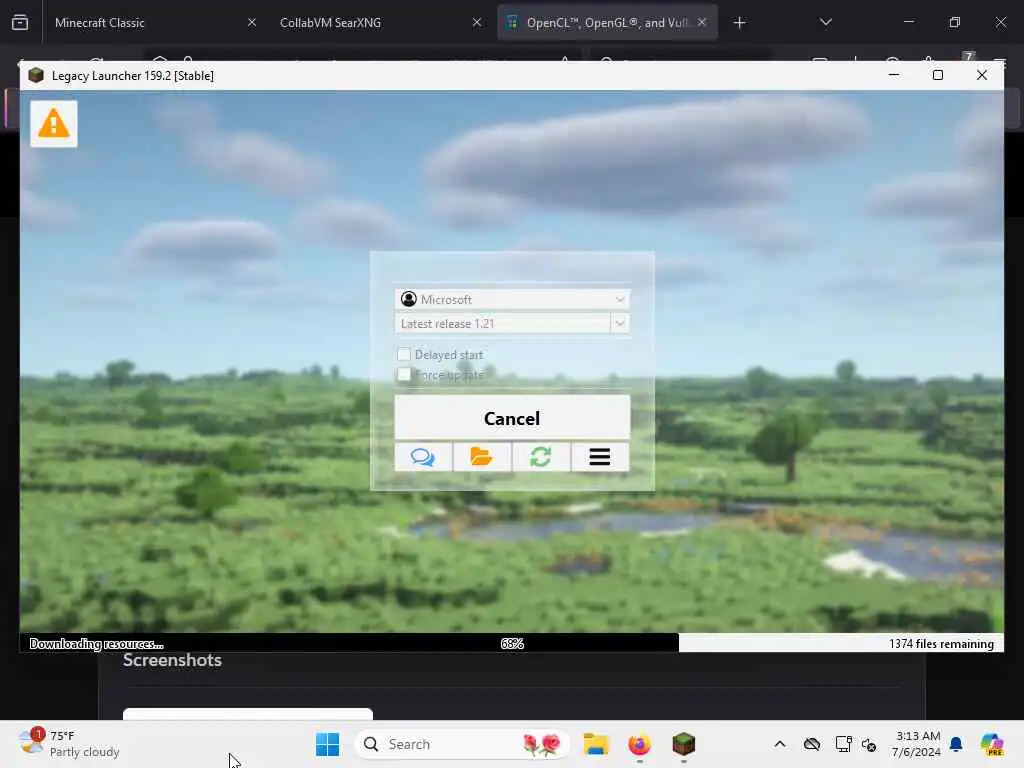Toggle the Delayed start checkbox

(x=404, y=354)
